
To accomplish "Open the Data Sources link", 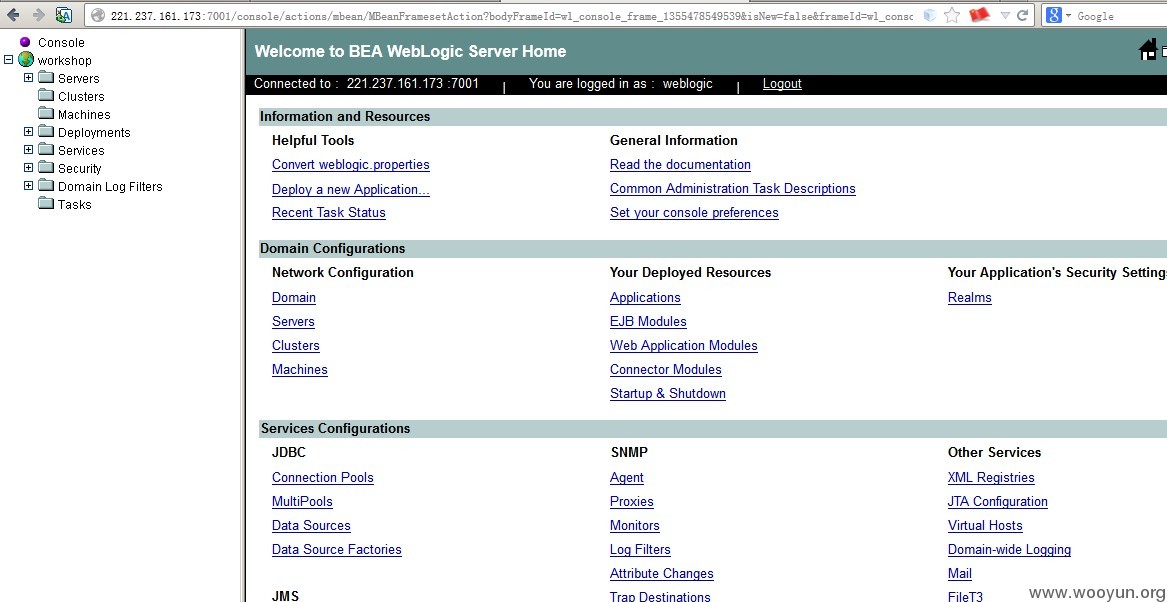I will click(x=311, y=525).
